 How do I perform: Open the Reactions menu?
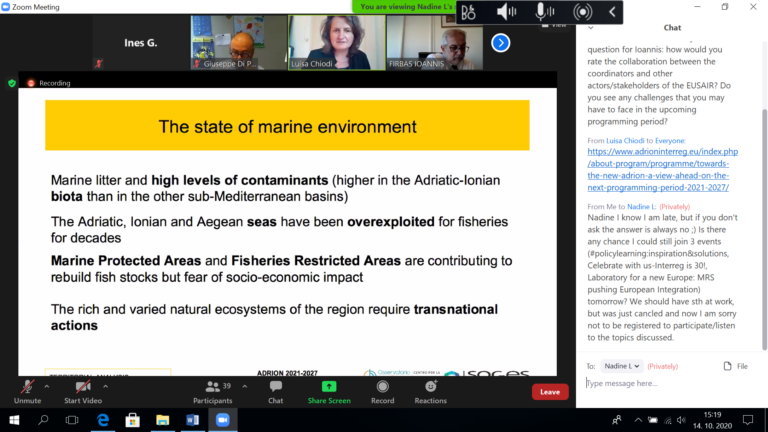(x=430, y=388)
